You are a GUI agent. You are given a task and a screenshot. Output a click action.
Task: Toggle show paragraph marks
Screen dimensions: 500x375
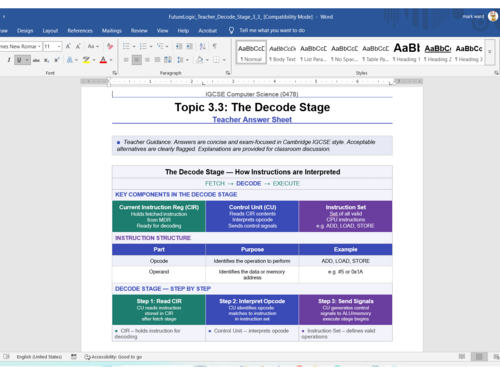pyautogui.click(x=215, y=46)
